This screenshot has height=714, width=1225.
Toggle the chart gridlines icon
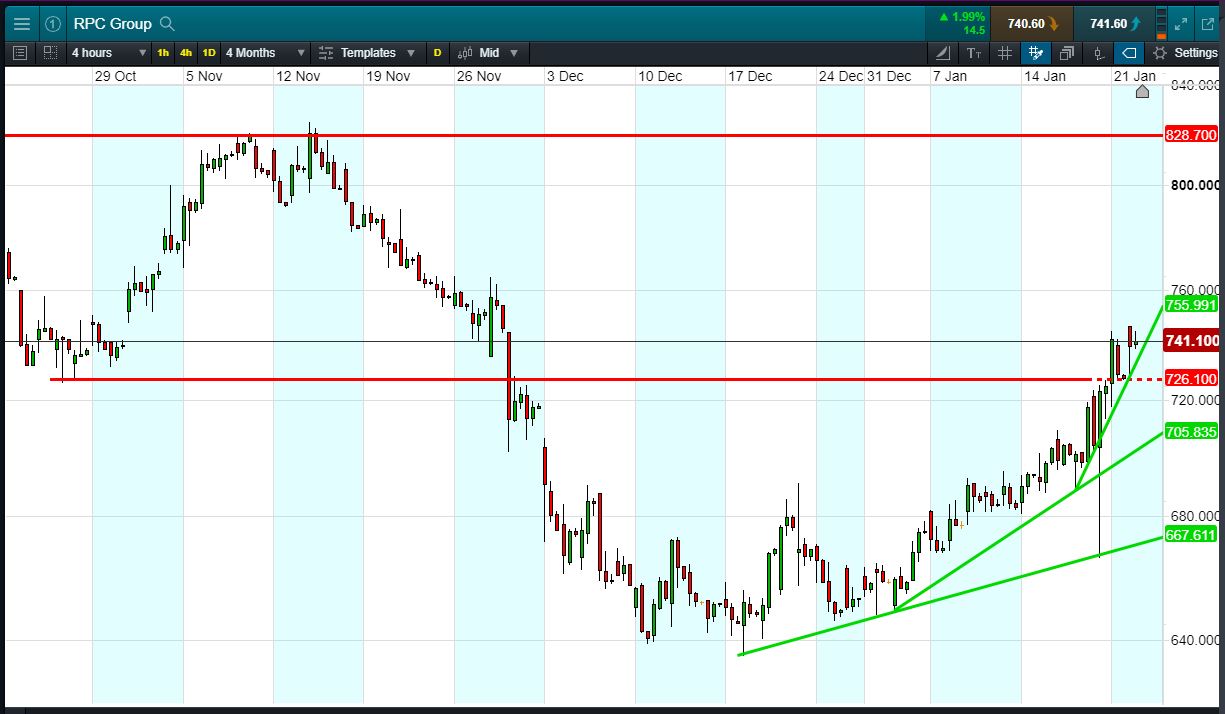point(1005,53)
